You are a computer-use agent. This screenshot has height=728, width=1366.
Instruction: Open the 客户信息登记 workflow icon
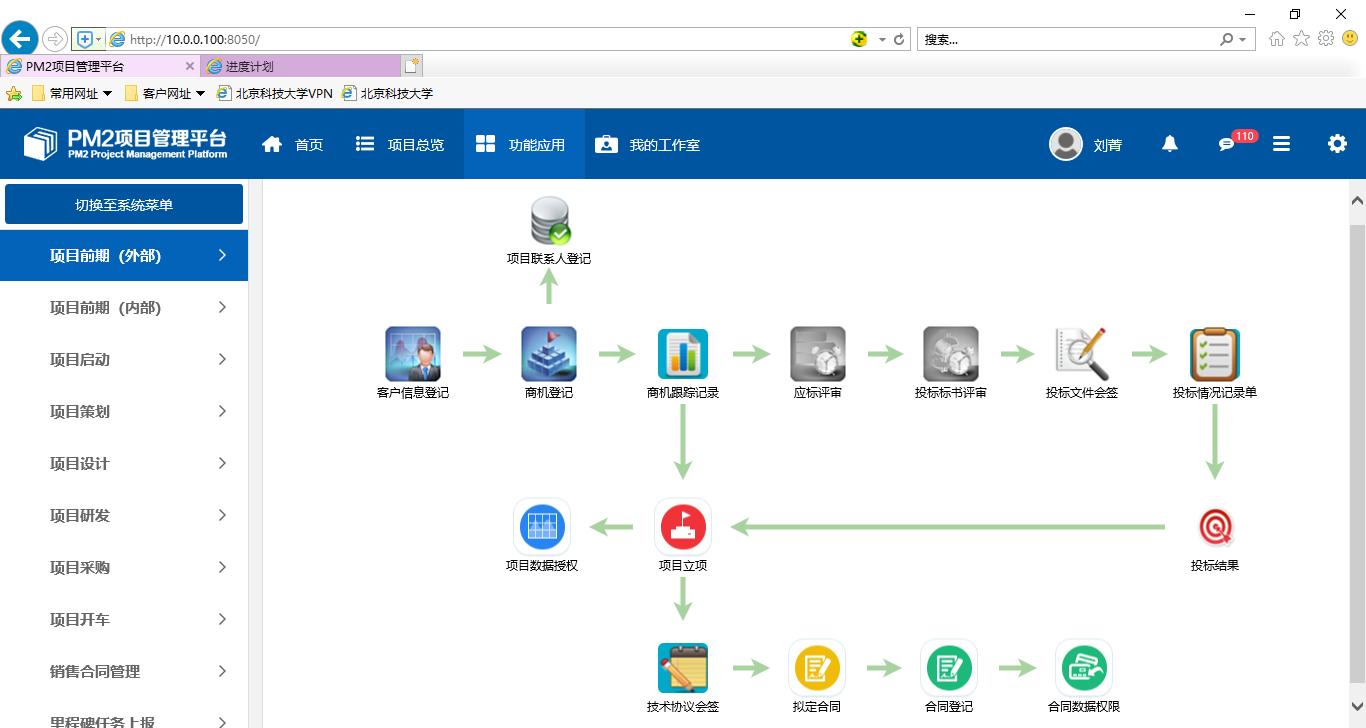click(x=412, y=354)
